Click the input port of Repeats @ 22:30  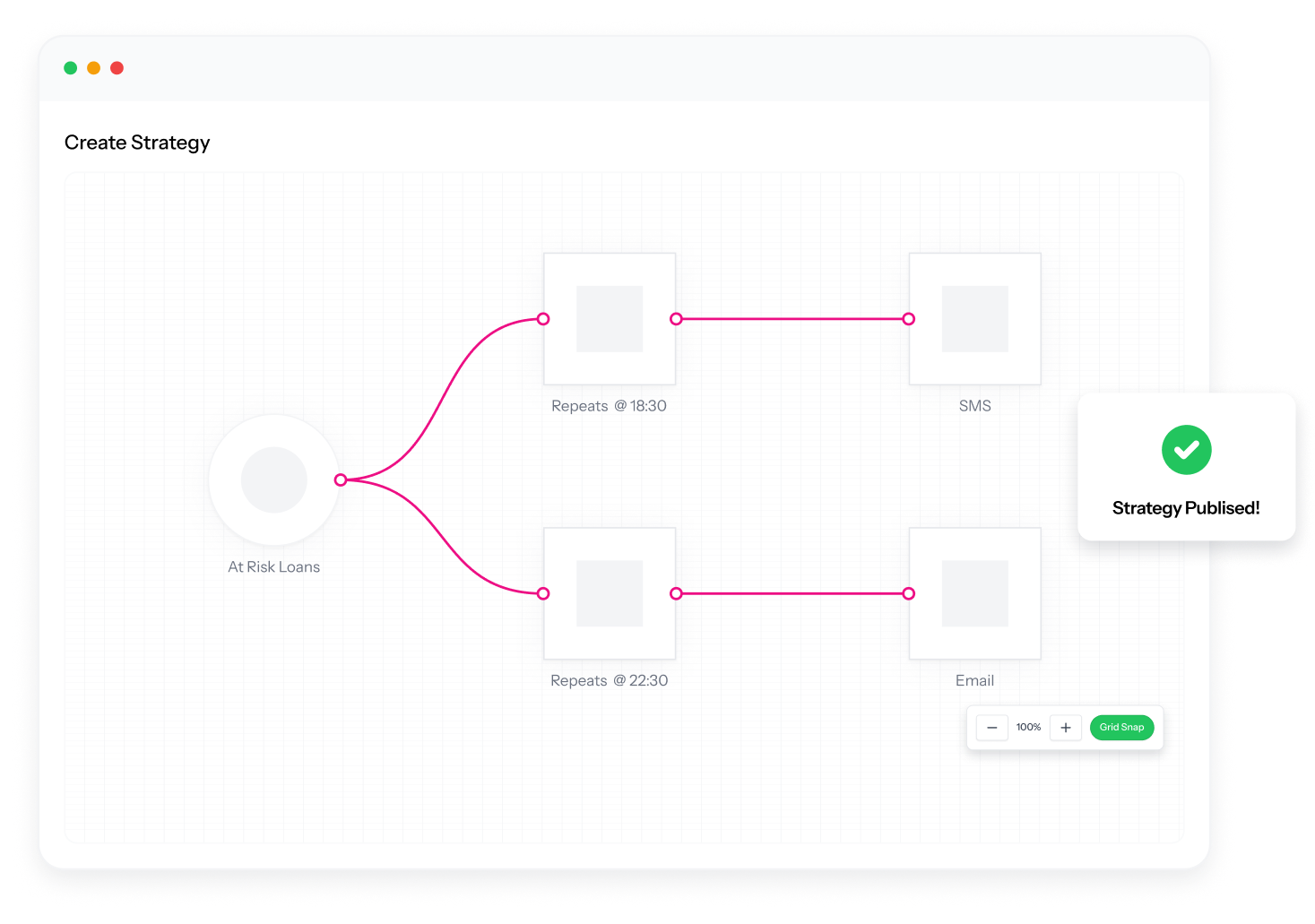[x=543, y=593]
